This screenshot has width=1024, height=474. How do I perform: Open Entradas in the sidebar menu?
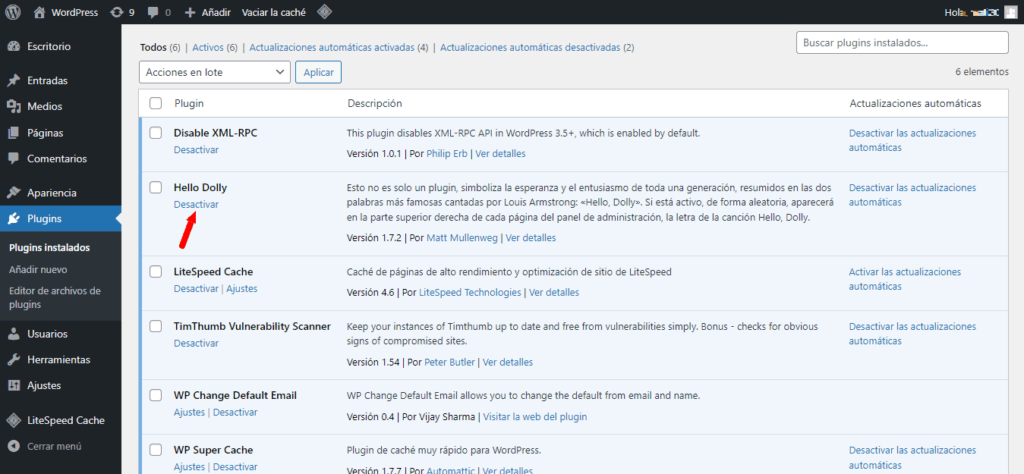coord(48,81)
